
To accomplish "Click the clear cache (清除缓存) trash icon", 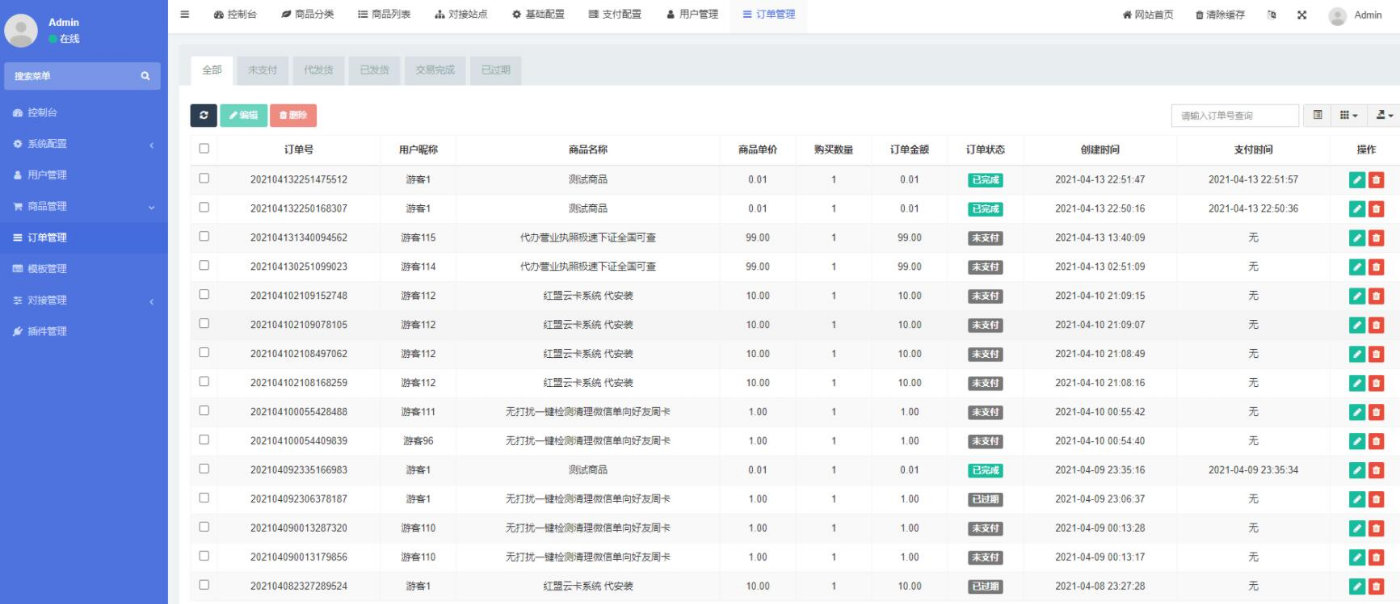I will (x=1199, y=15).
